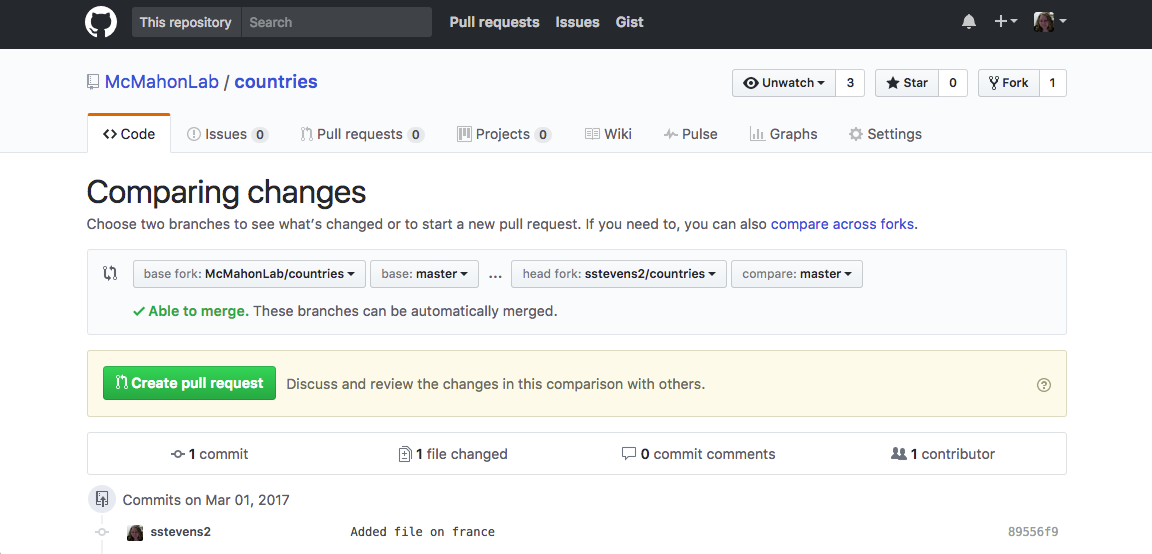Click the GitHub Octocat logo
The width and height of the screenshot is (1152, 554).
[101, 22]
